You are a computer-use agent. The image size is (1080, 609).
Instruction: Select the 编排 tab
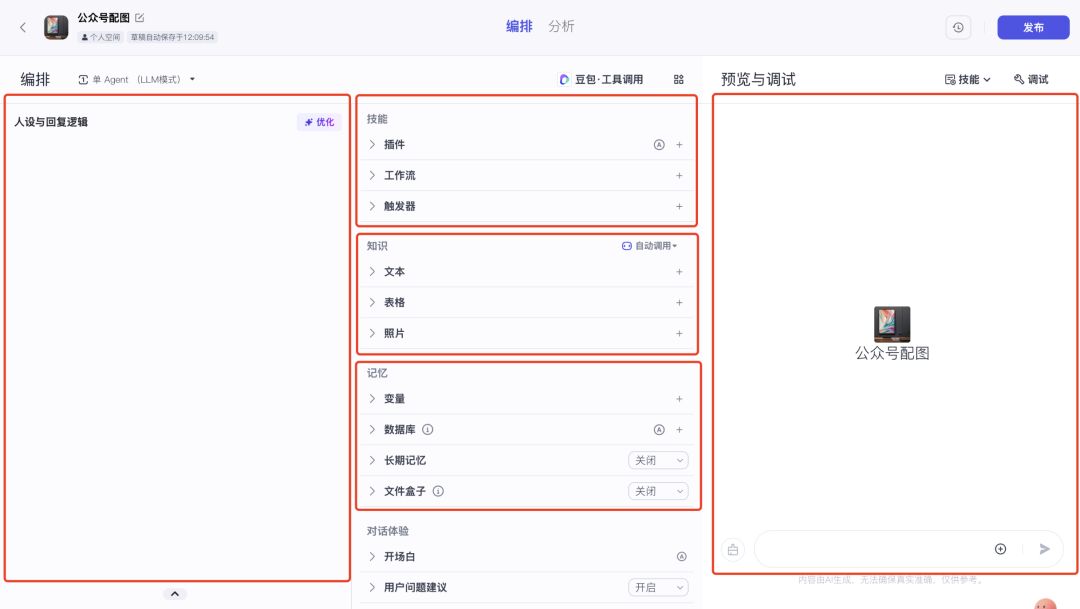tap(519, 27)
